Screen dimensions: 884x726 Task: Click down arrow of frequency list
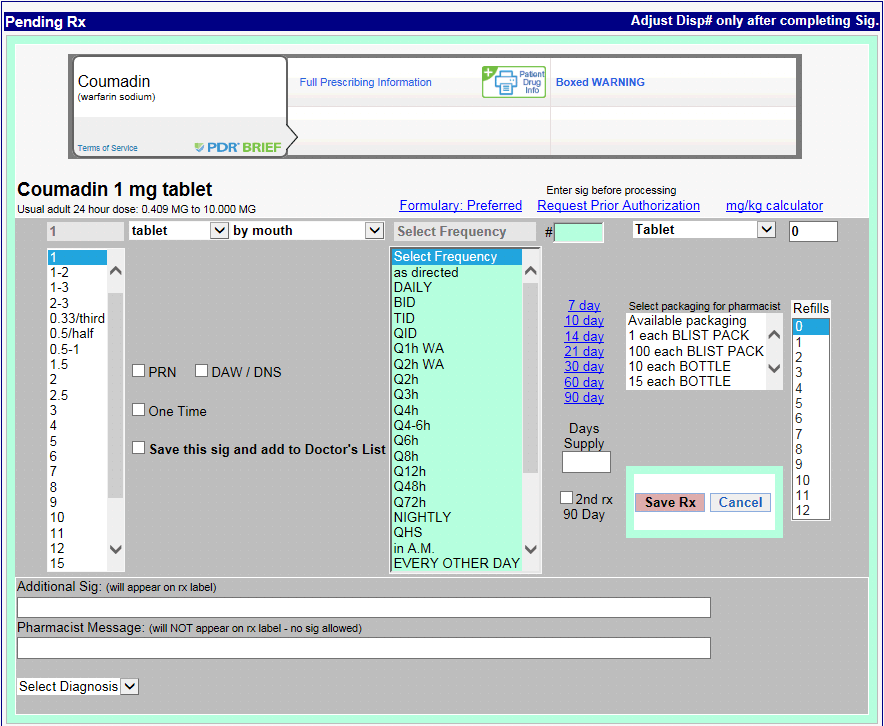(531, 549)
